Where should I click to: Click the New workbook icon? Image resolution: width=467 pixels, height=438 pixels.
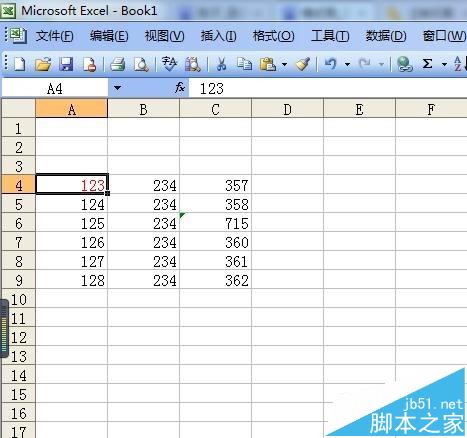[19, 64]
